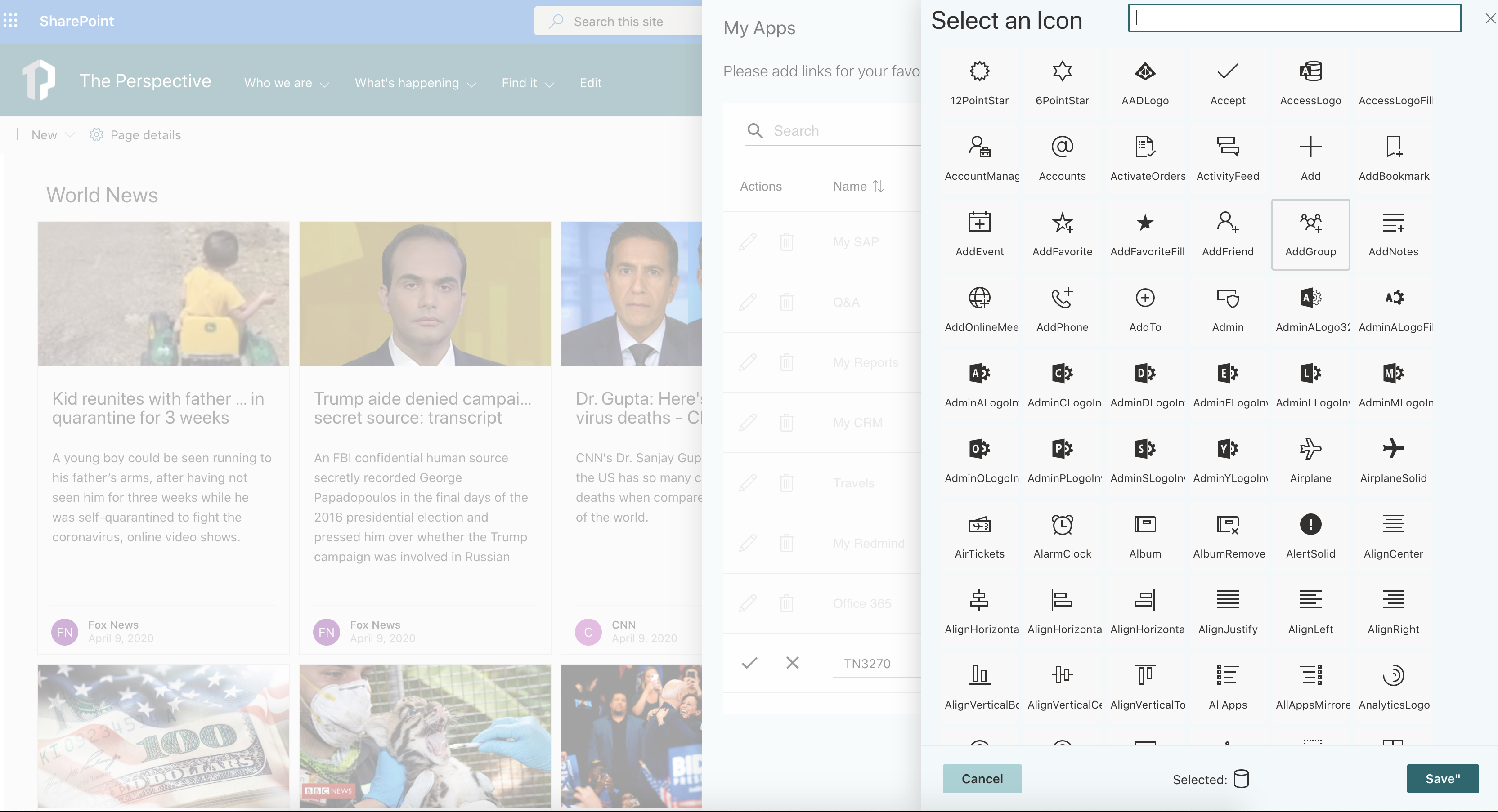Viewport: 1498px width, 812px height.
Task: Delete the My Redmind app entry
Action: tap(786, 543)
